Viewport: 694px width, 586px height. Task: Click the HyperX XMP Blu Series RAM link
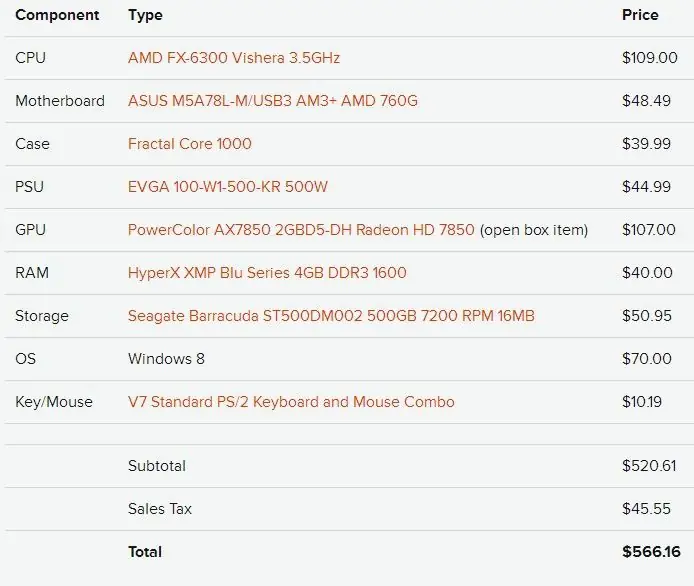click(x=267, y=273)
